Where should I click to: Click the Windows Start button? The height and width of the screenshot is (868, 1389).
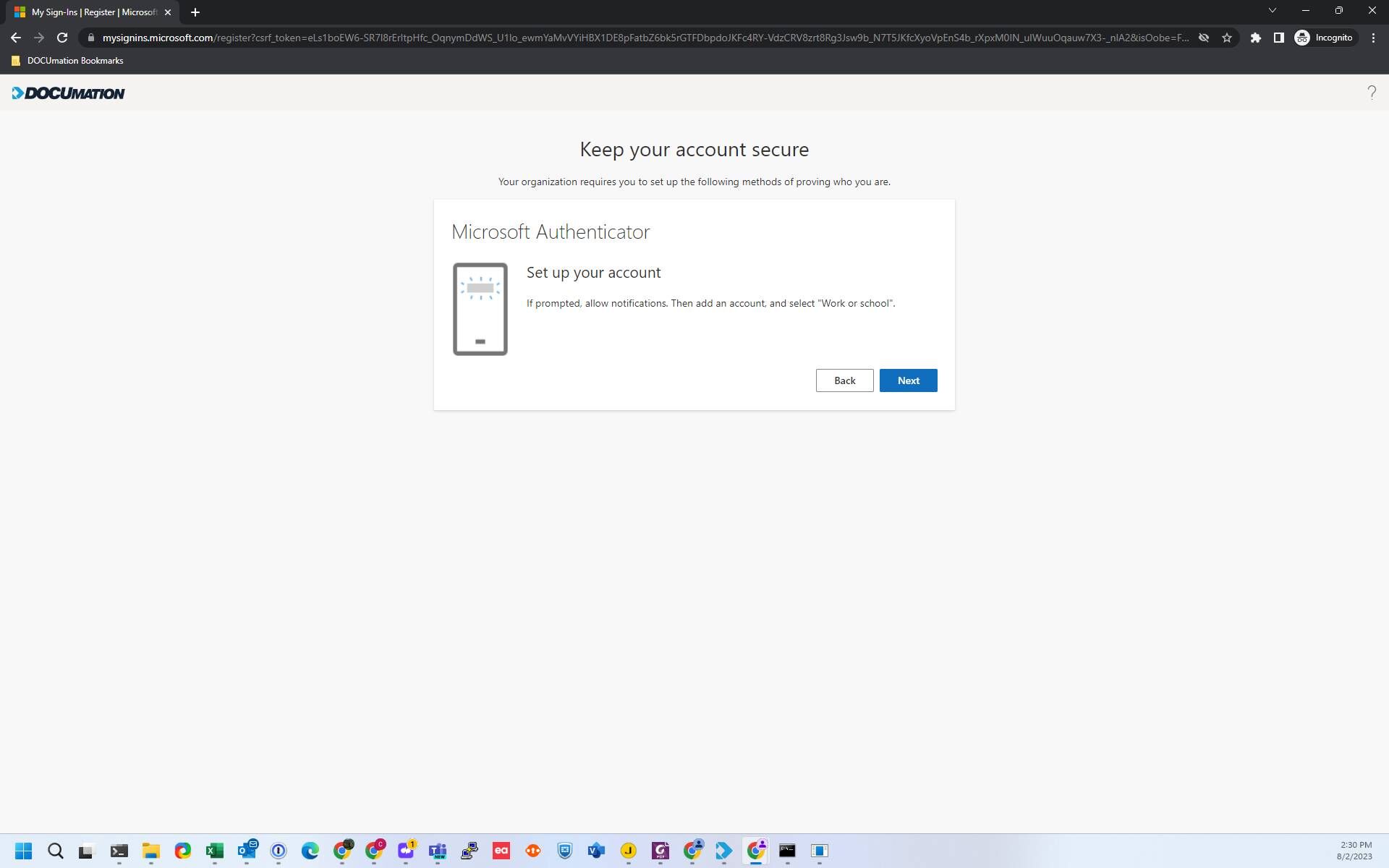24,851
